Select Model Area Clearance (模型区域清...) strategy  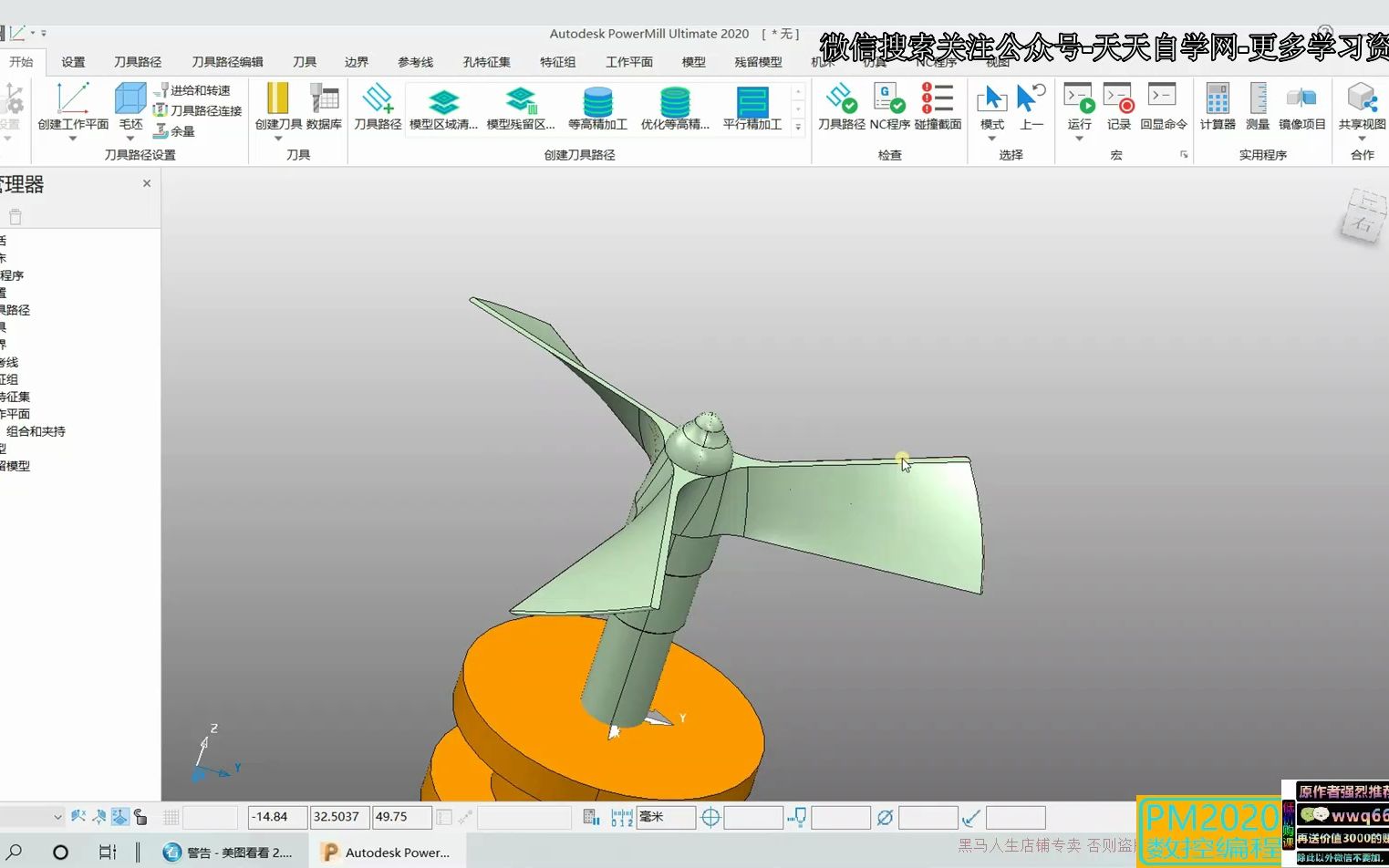[x=443, y=108]
